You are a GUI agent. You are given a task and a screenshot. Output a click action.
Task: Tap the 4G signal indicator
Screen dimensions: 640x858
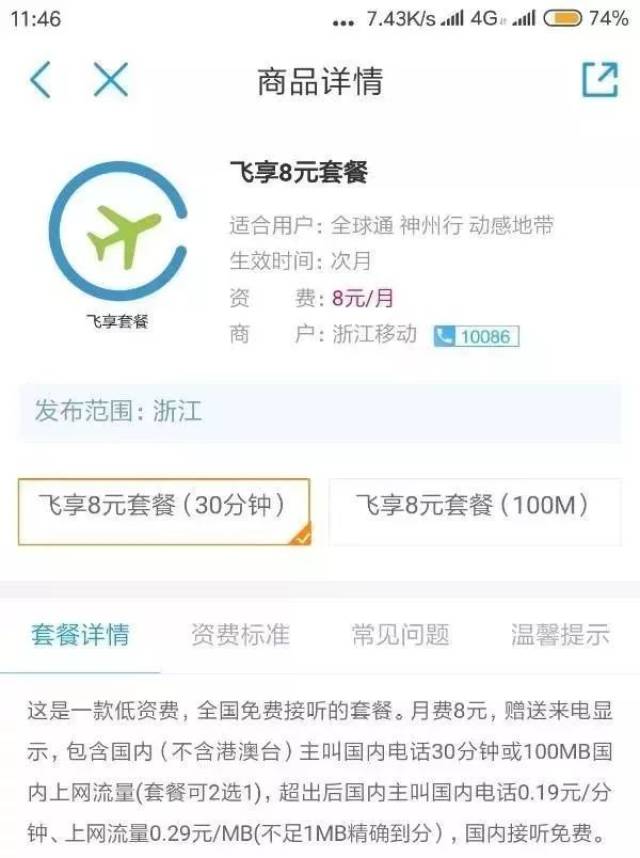pos(484,19)
